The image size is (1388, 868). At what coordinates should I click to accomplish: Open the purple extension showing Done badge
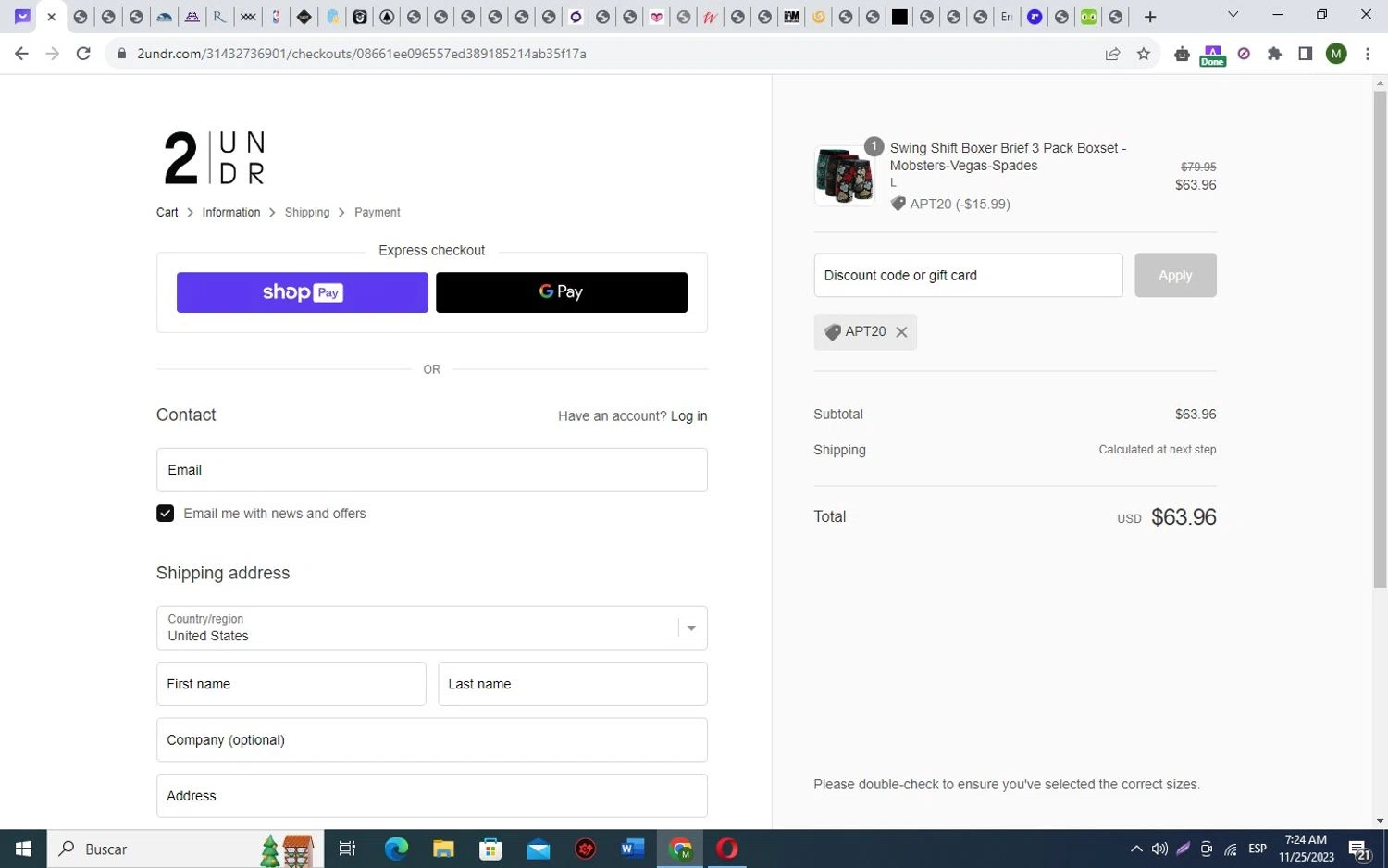1212,56
